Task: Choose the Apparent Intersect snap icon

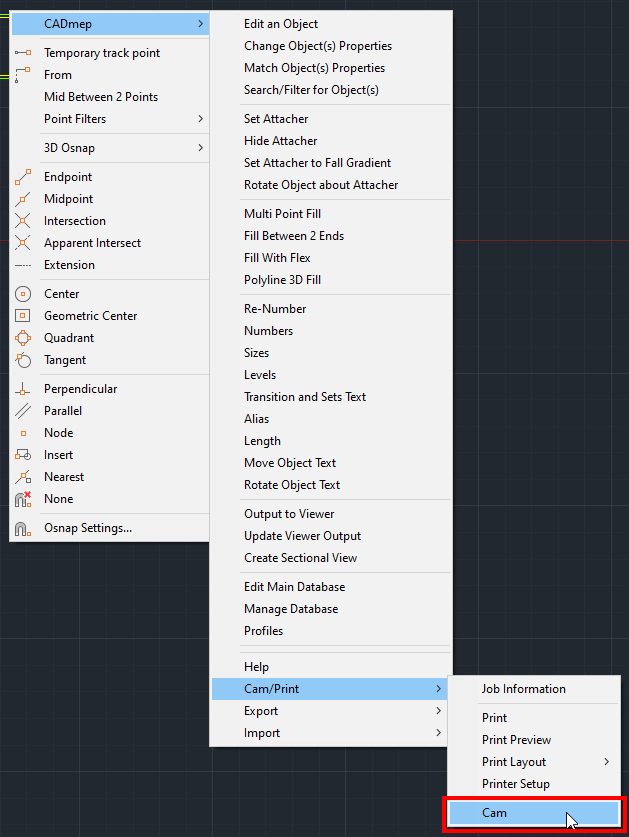Action: click(x=24, y=242)
